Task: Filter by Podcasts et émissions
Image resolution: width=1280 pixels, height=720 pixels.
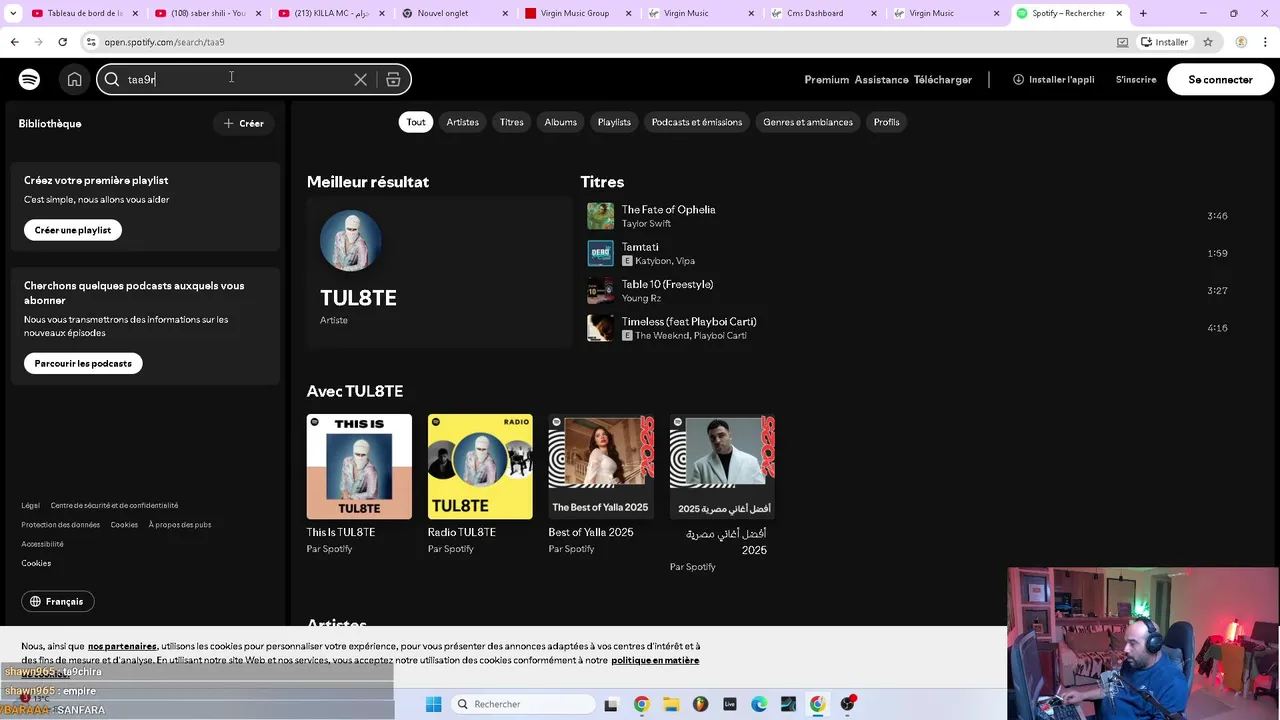Action: coord(697,122)
